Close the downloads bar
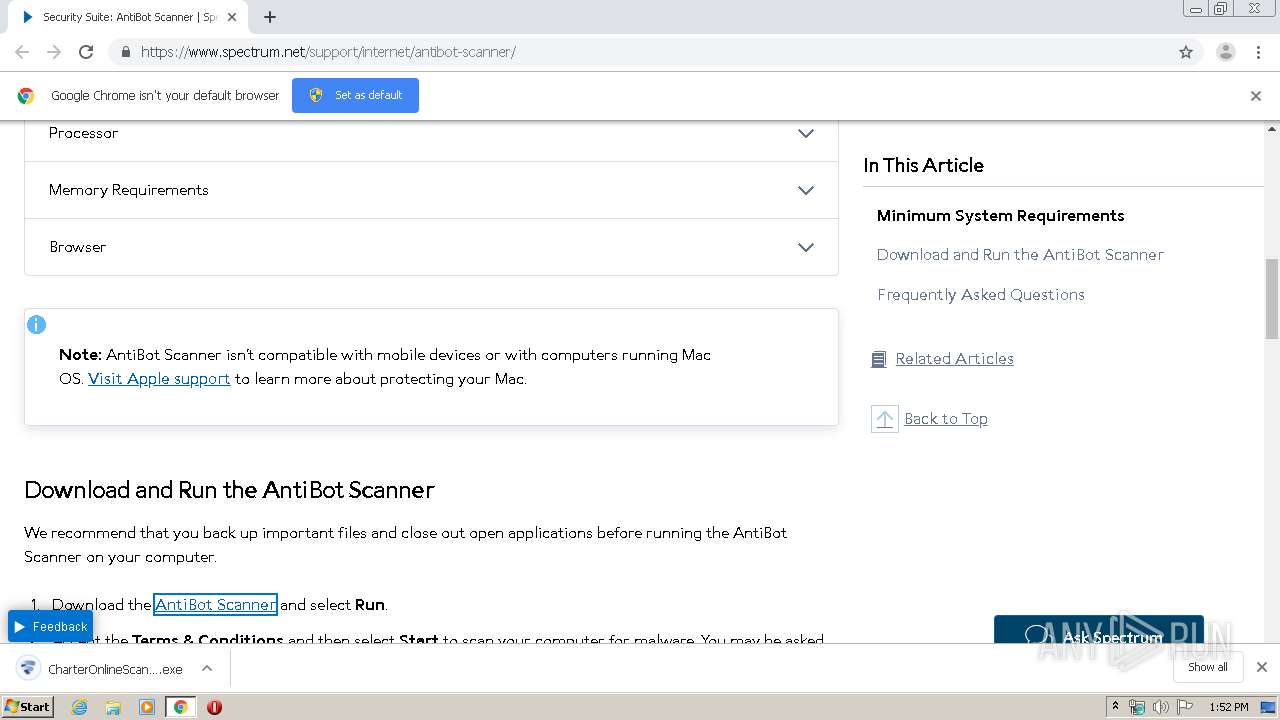Screen dimensions: 1280x720 click(x=1262, y=667)
